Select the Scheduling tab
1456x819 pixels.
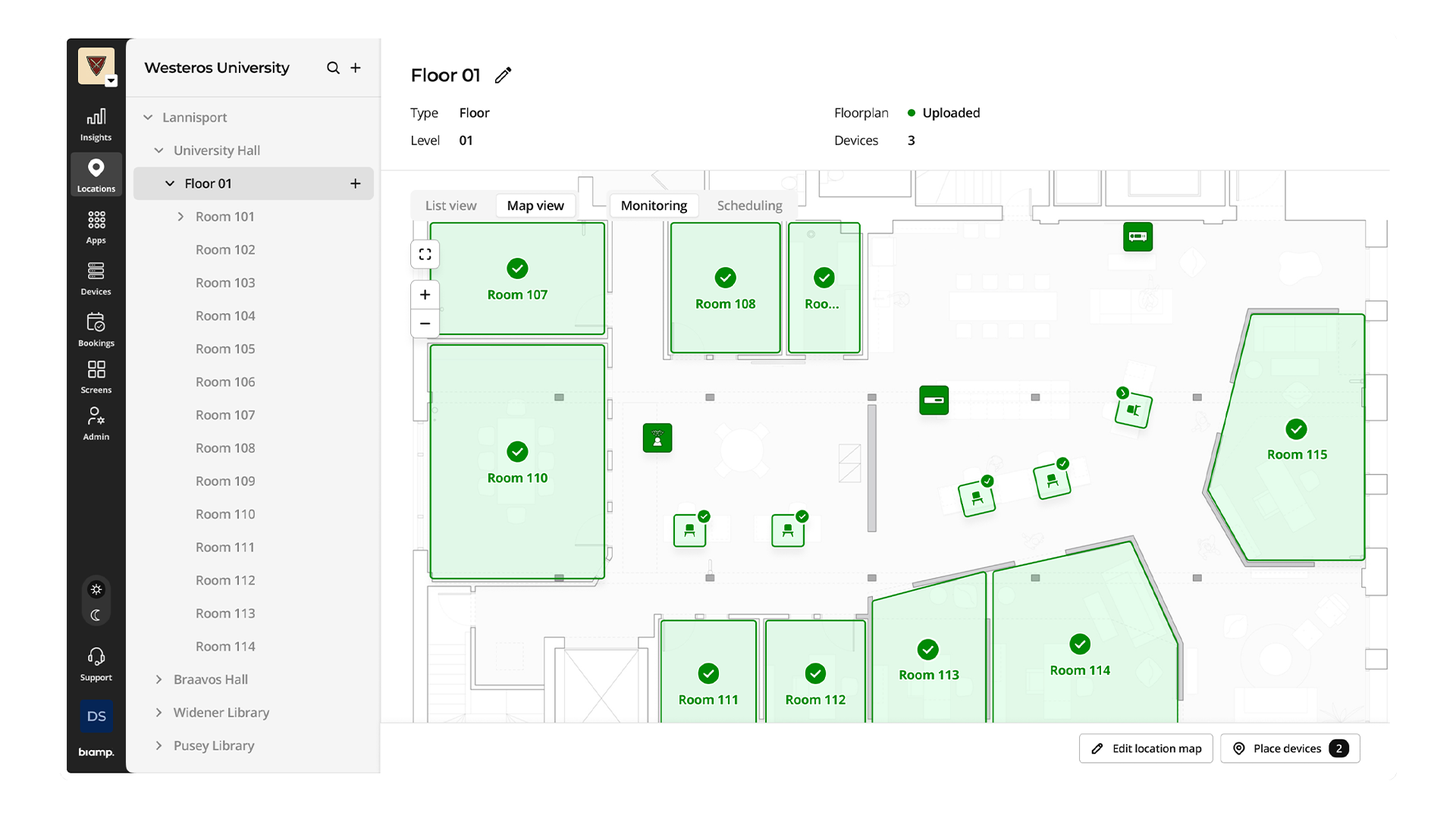click(x=749, y=206)
